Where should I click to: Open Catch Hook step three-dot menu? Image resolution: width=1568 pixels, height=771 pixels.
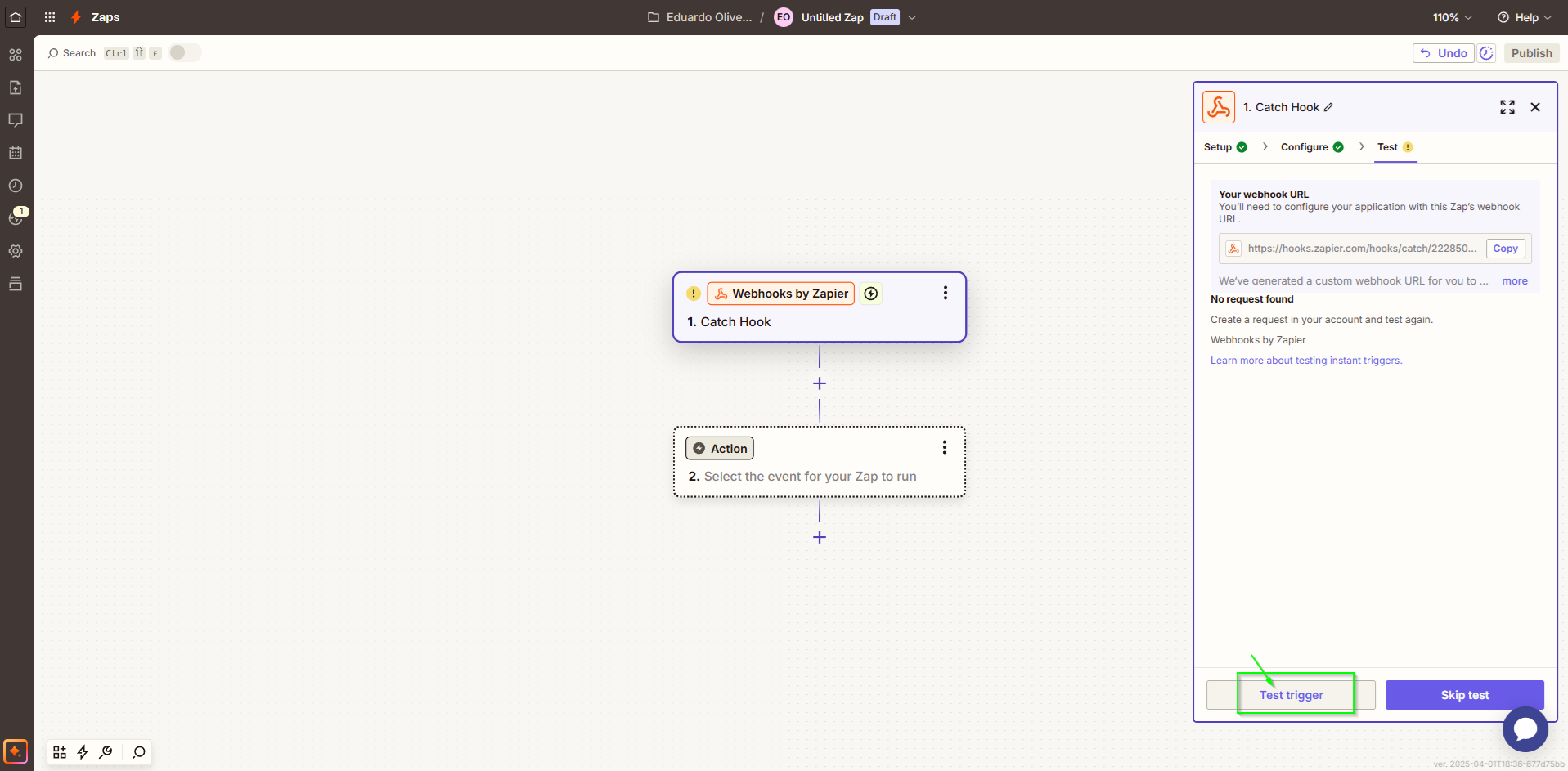(946, 293)
